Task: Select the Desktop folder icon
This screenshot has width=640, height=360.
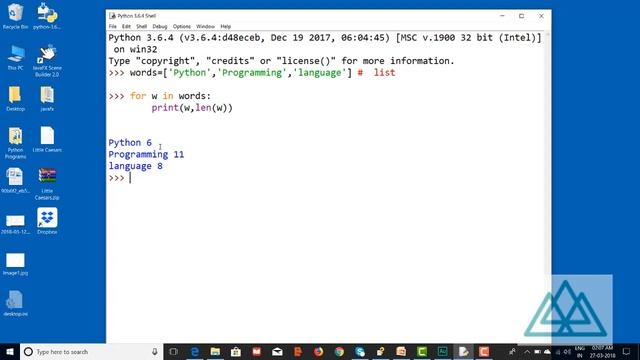Action: point(16,99)
